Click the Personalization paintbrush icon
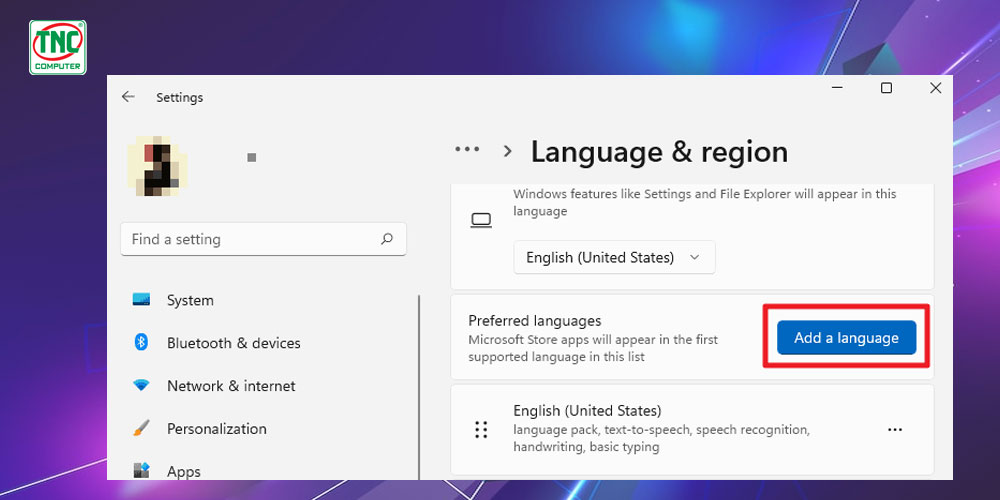 point(141,428)
